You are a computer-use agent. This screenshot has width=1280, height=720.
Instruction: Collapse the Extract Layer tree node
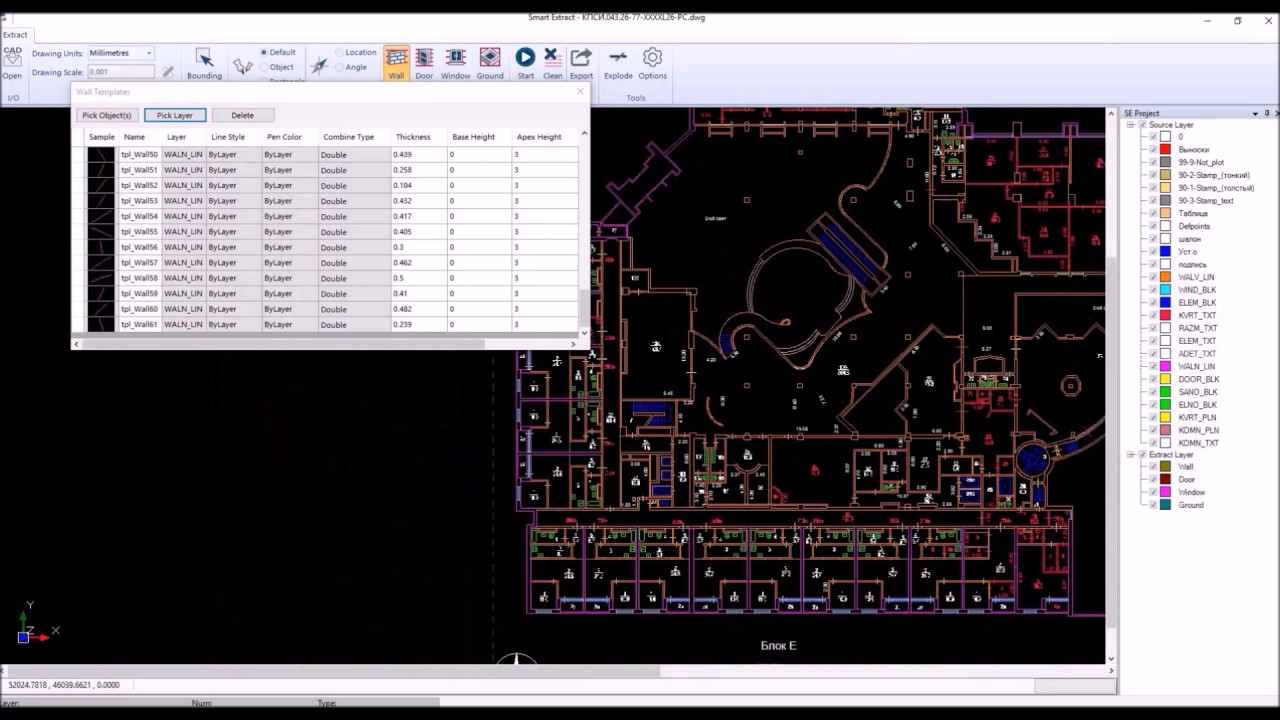coord(1131,455)
